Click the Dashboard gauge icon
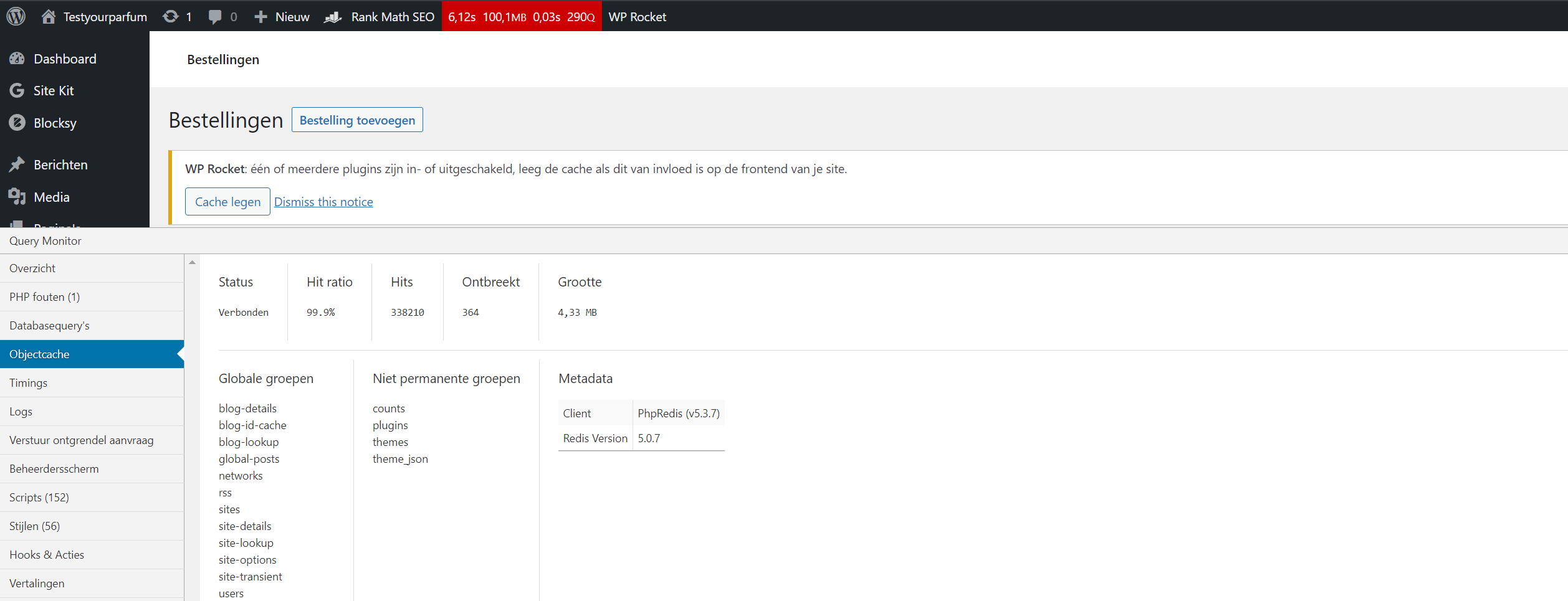 coord(17,59)
